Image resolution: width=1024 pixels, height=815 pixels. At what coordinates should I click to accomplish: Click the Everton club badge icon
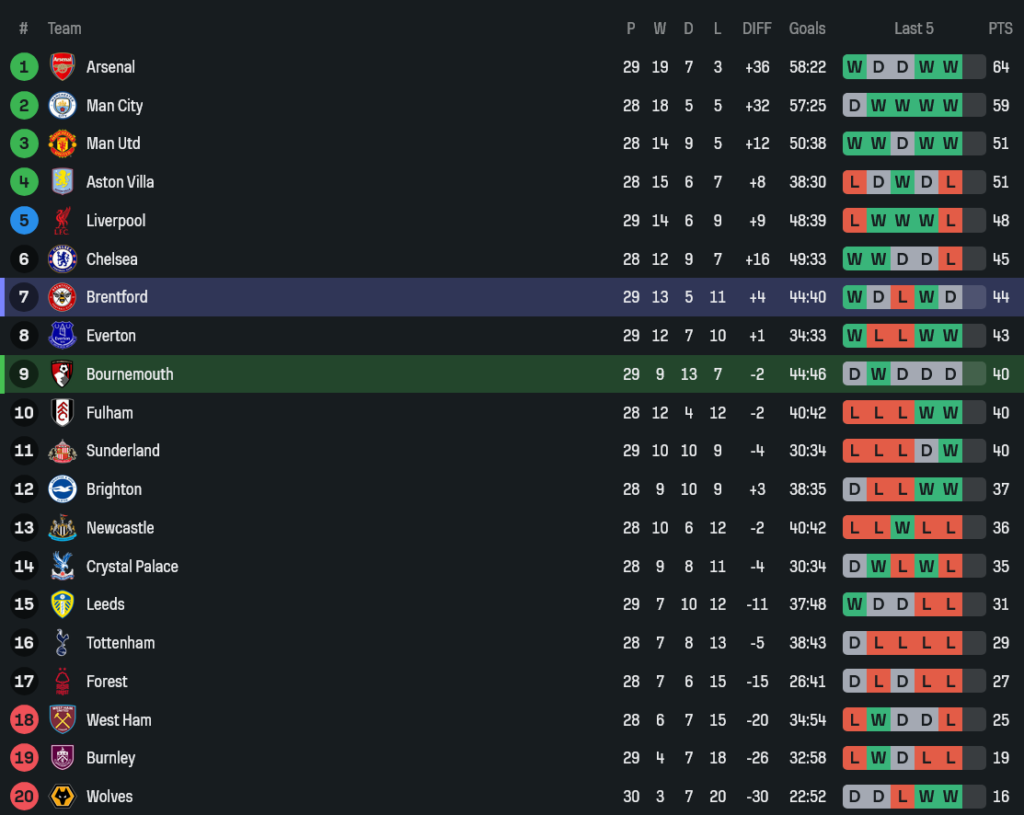tap(62, 336)
